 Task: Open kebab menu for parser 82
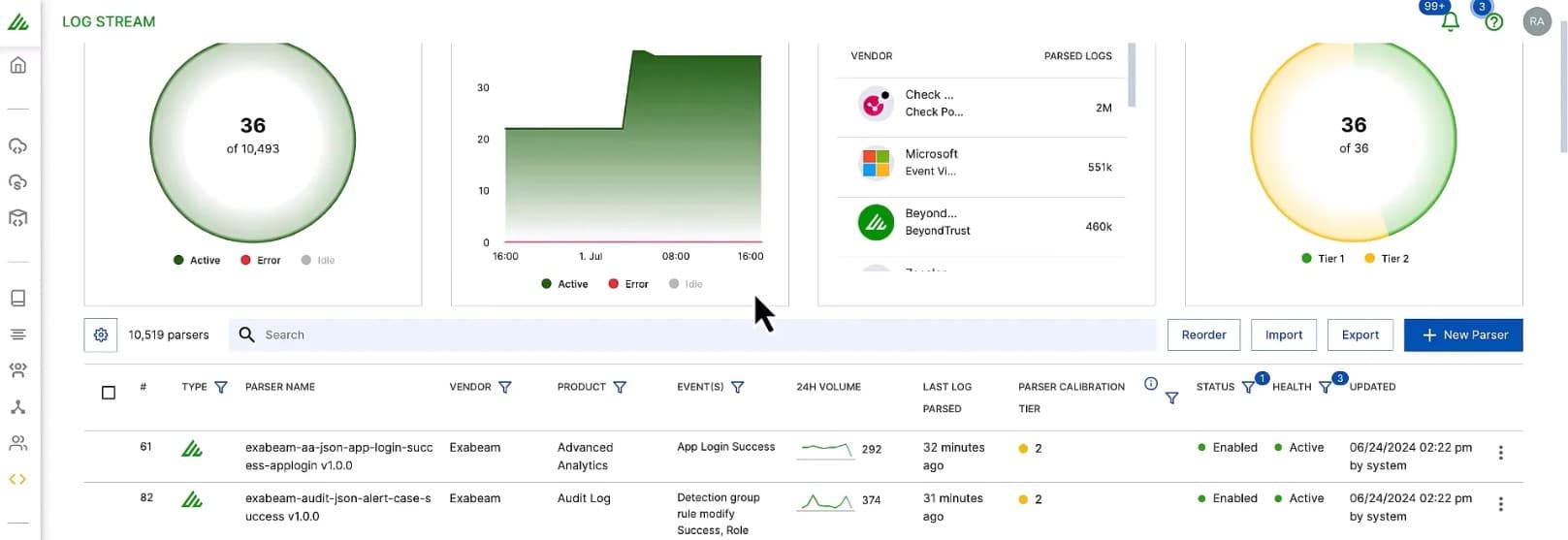1500,504
